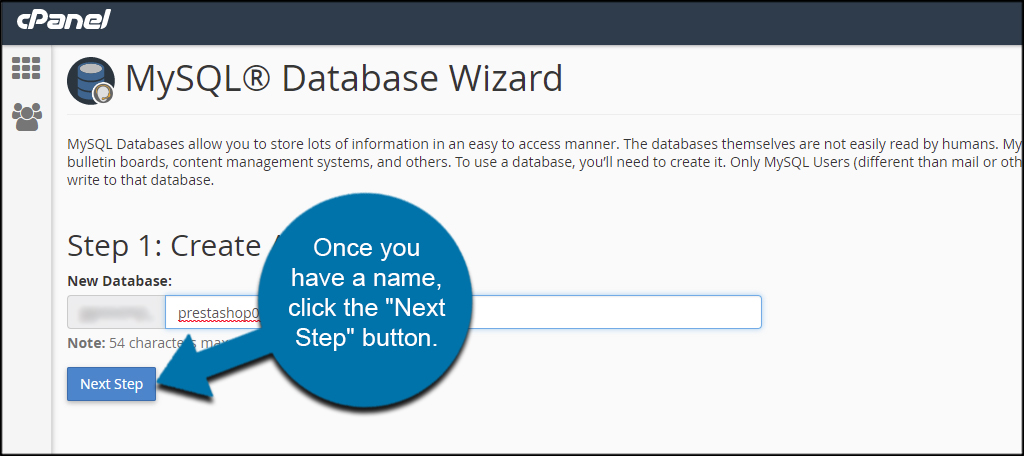The image size is (1024, 456).
Task: Click the MySQL® Database Wizard page title
Action: pos(344,79)
